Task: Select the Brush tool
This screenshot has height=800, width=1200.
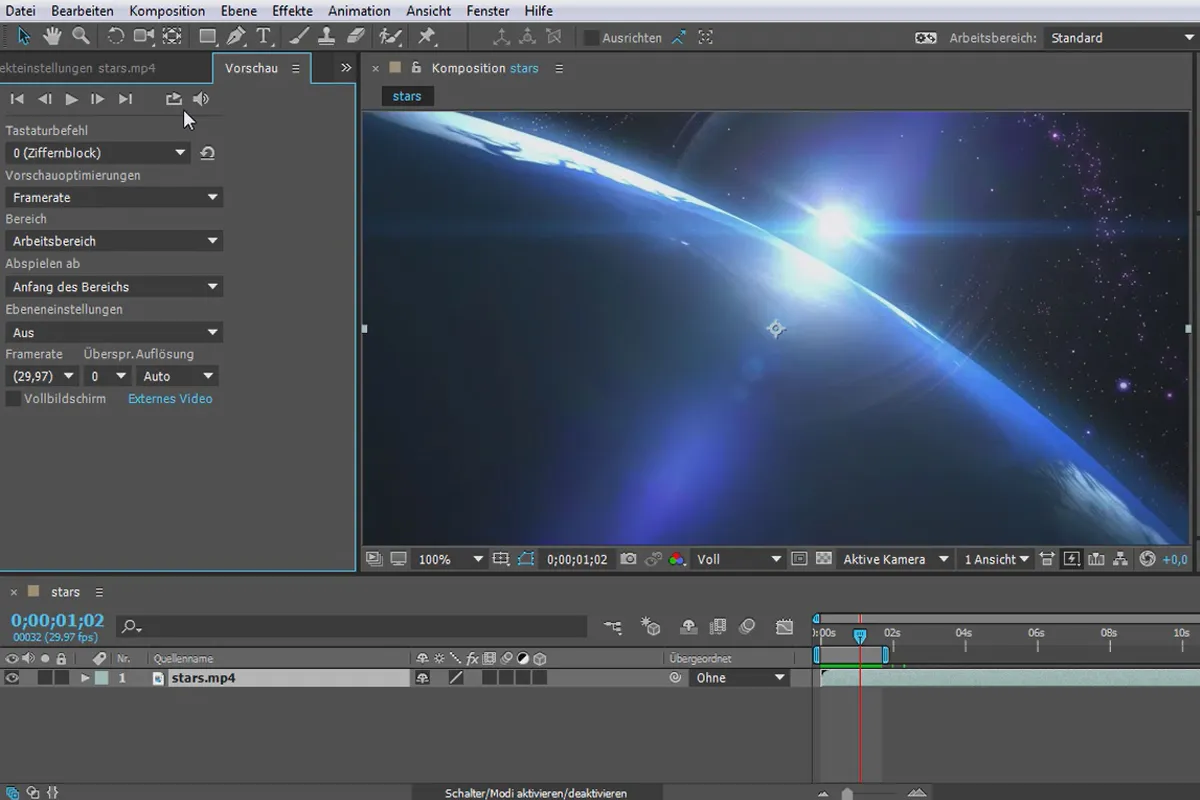Action: pyautogui.click(x=298, y=37)
